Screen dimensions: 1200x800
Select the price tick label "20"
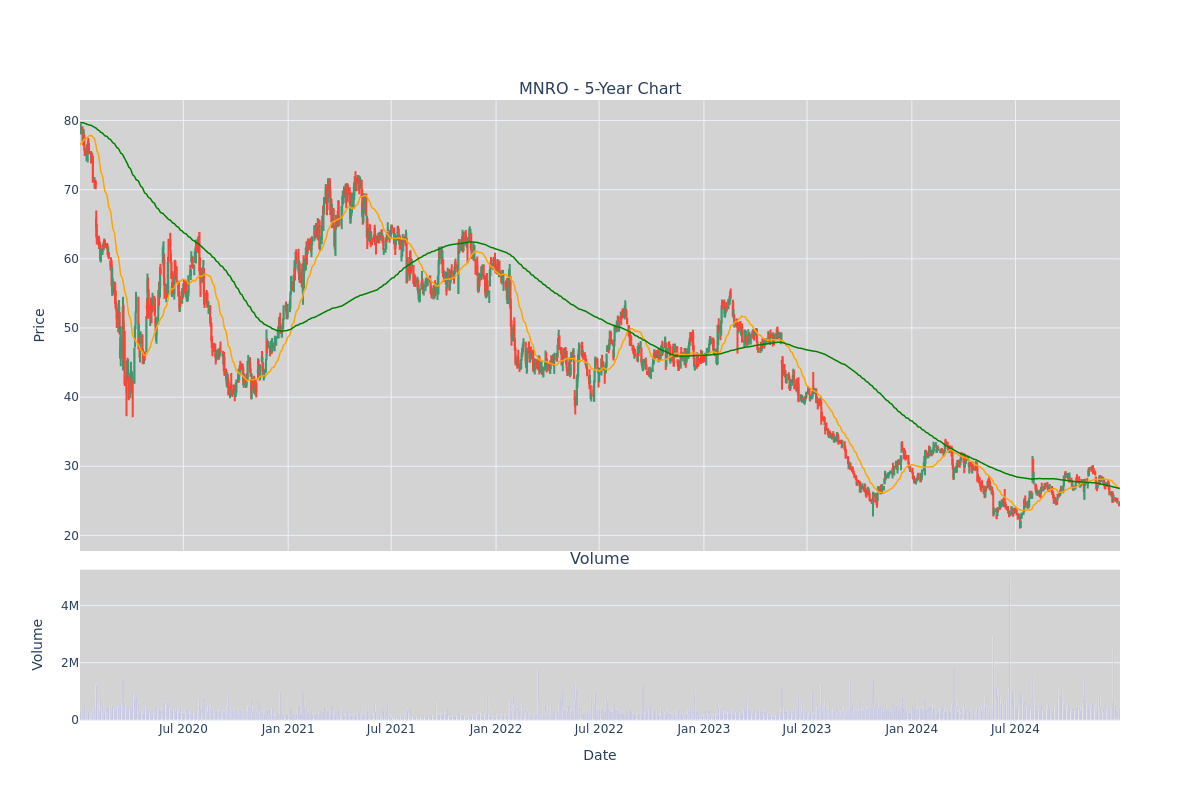pos(71,535)
